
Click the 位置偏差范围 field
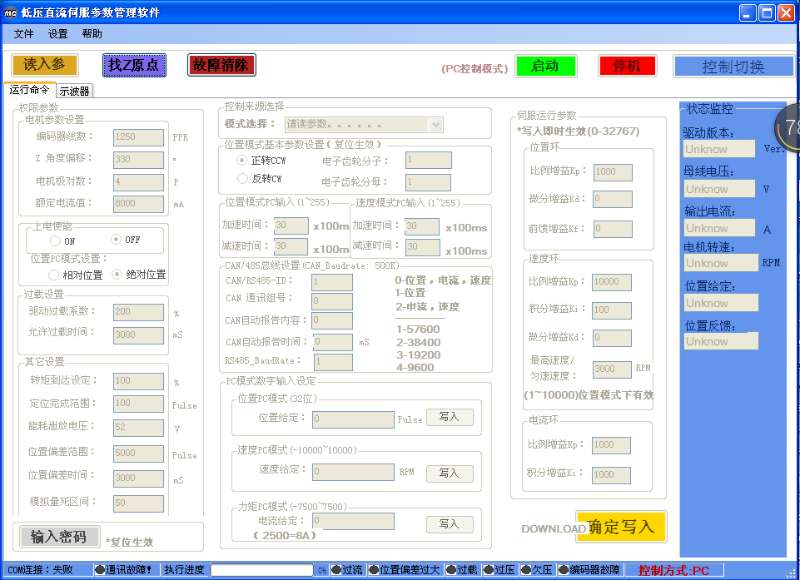138,453
